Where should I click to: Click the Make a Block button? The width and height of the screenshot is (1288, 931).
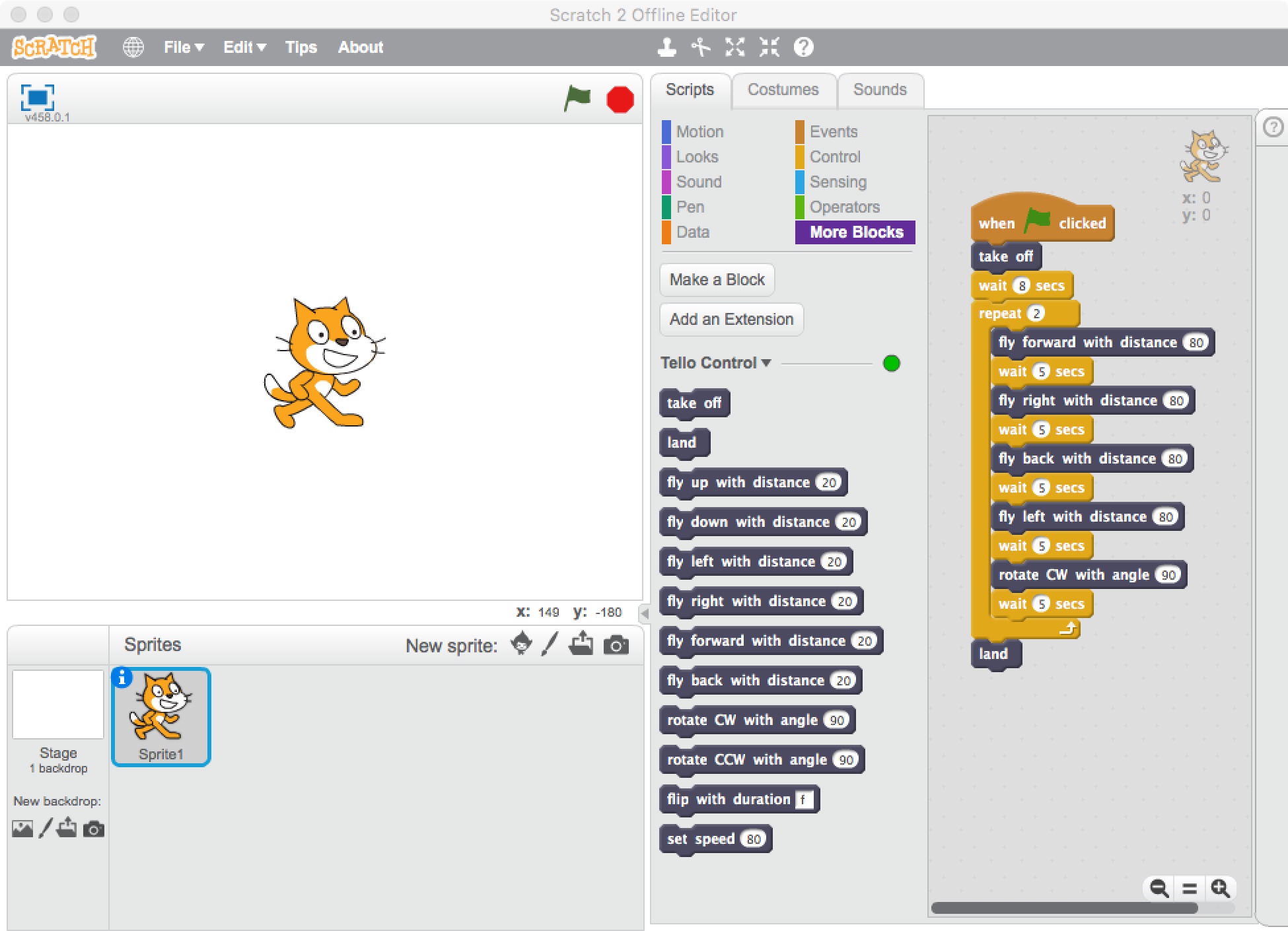coord(718,280)
